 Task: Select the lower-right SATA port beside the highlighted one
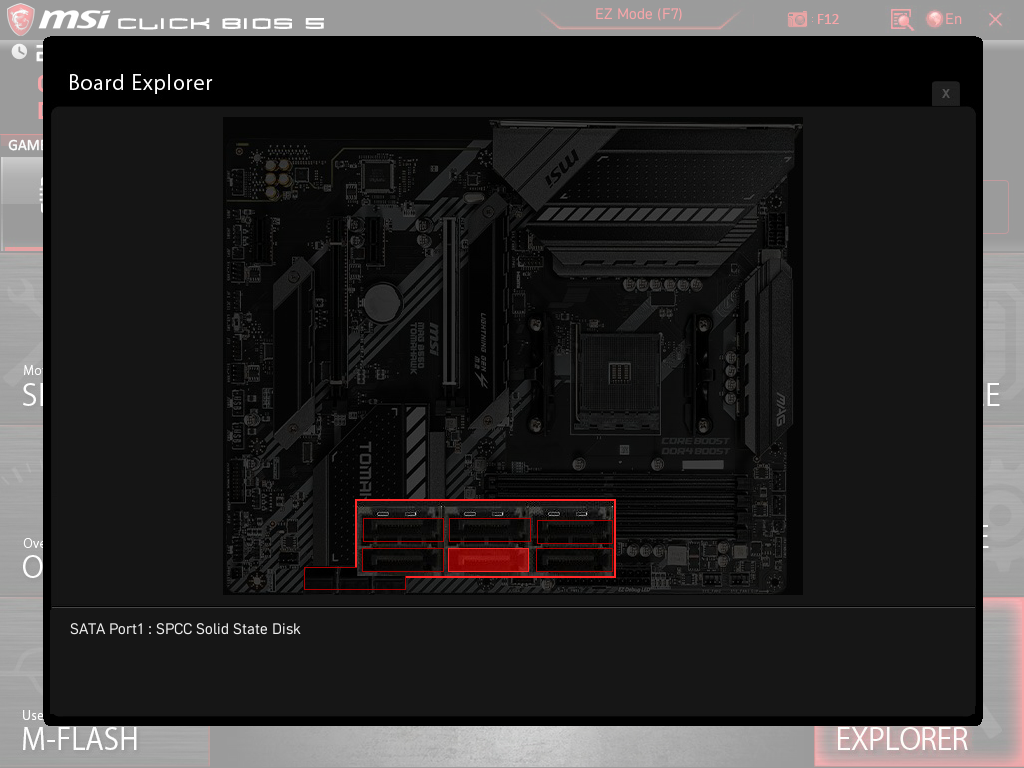(575, 560)
